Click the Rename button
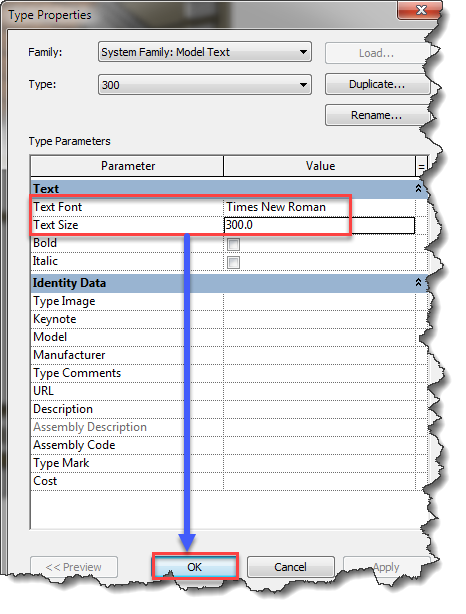The width and height of the screenshot is (466, 614). [x=377, y=115]
